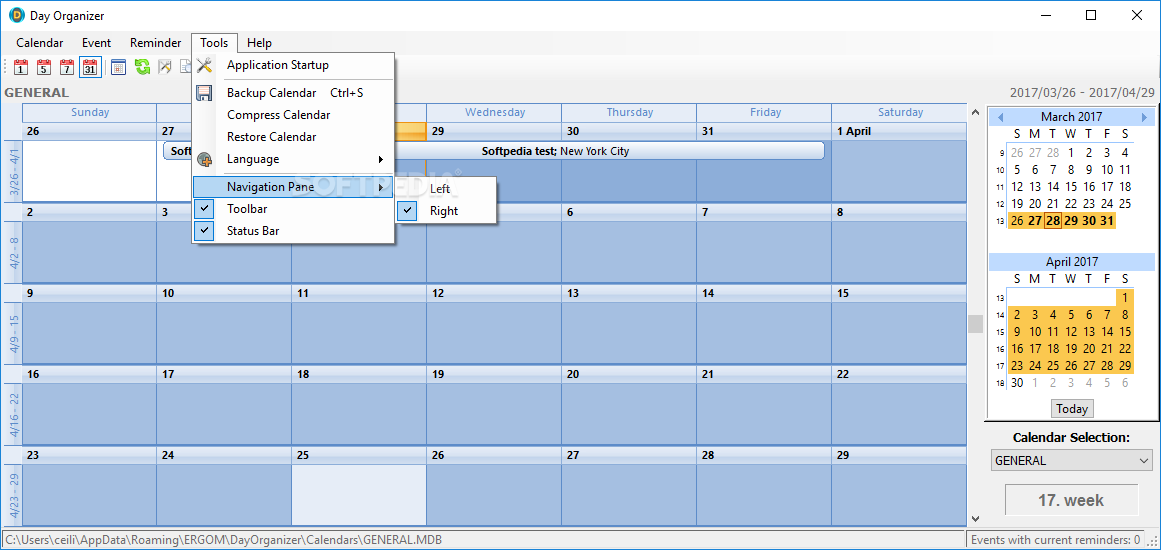Select Right navigation pane position
The height and width of the screenshot is (550, 1161).
[x=446, y=211]
